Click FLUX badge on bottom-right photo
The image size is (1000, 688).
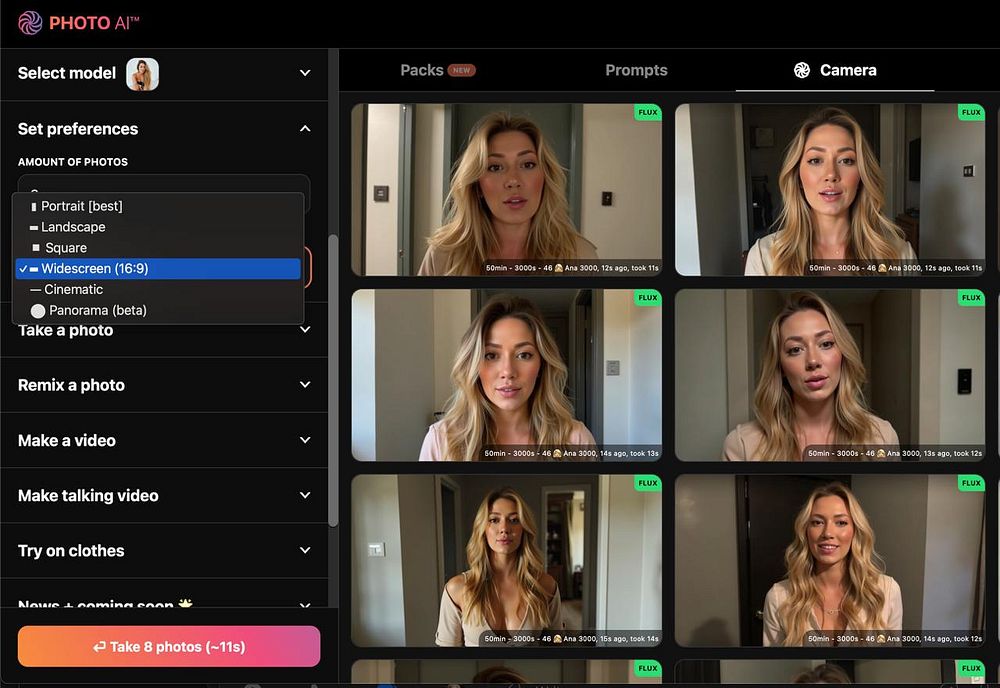point(971,483)
